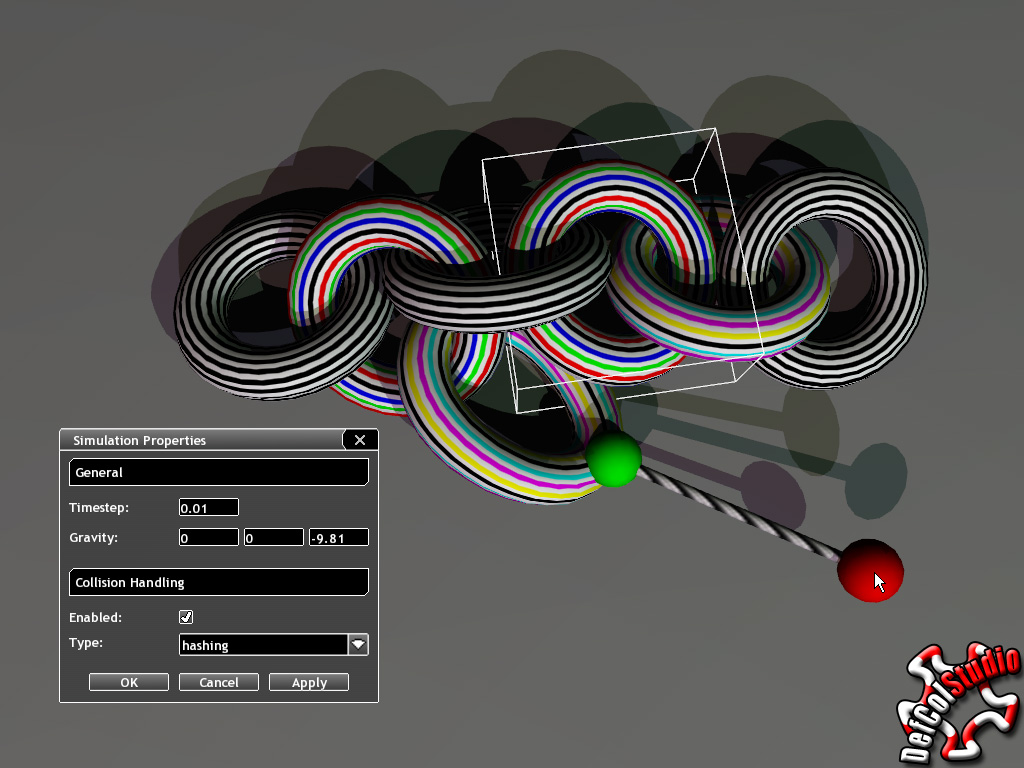Apply the simulation settings

(308, 681)
